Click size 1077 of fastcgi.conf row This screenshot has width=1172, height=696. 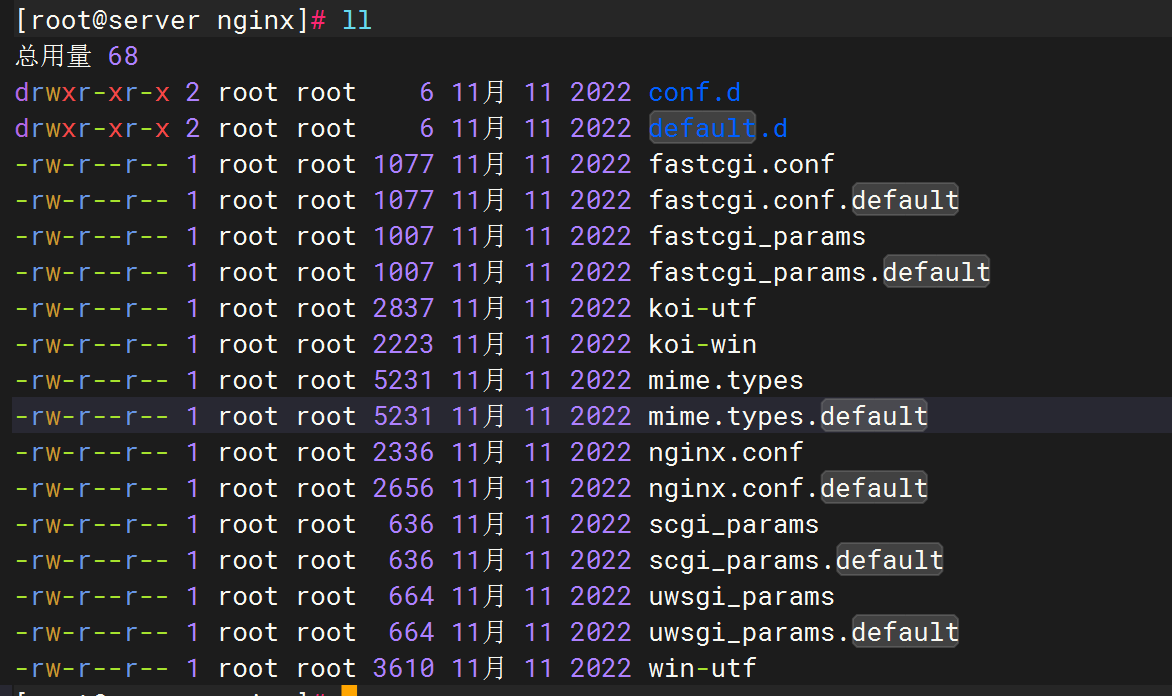(x=403, y=164)
